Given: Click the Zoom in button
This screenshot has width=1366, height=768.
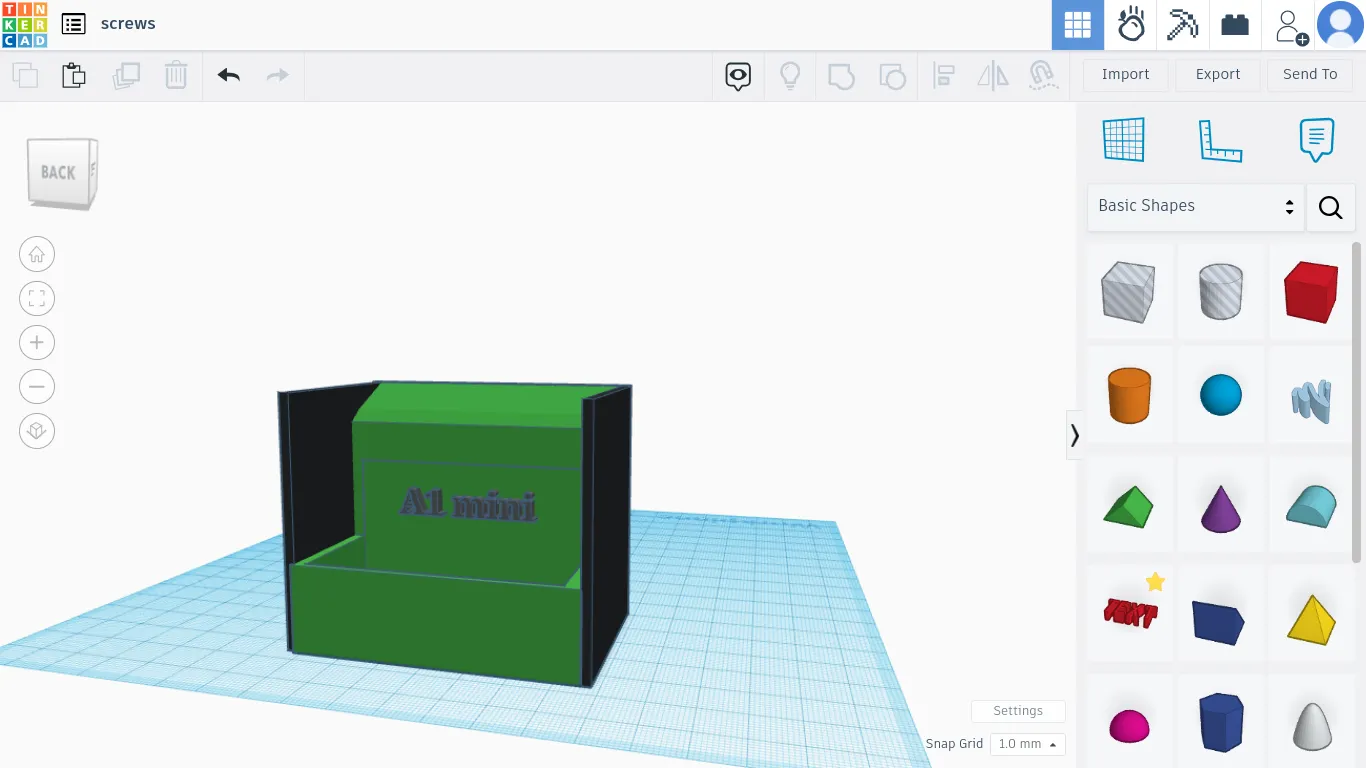Looking at the screenshot, I should pyautogui.click(x=37, y=343).
